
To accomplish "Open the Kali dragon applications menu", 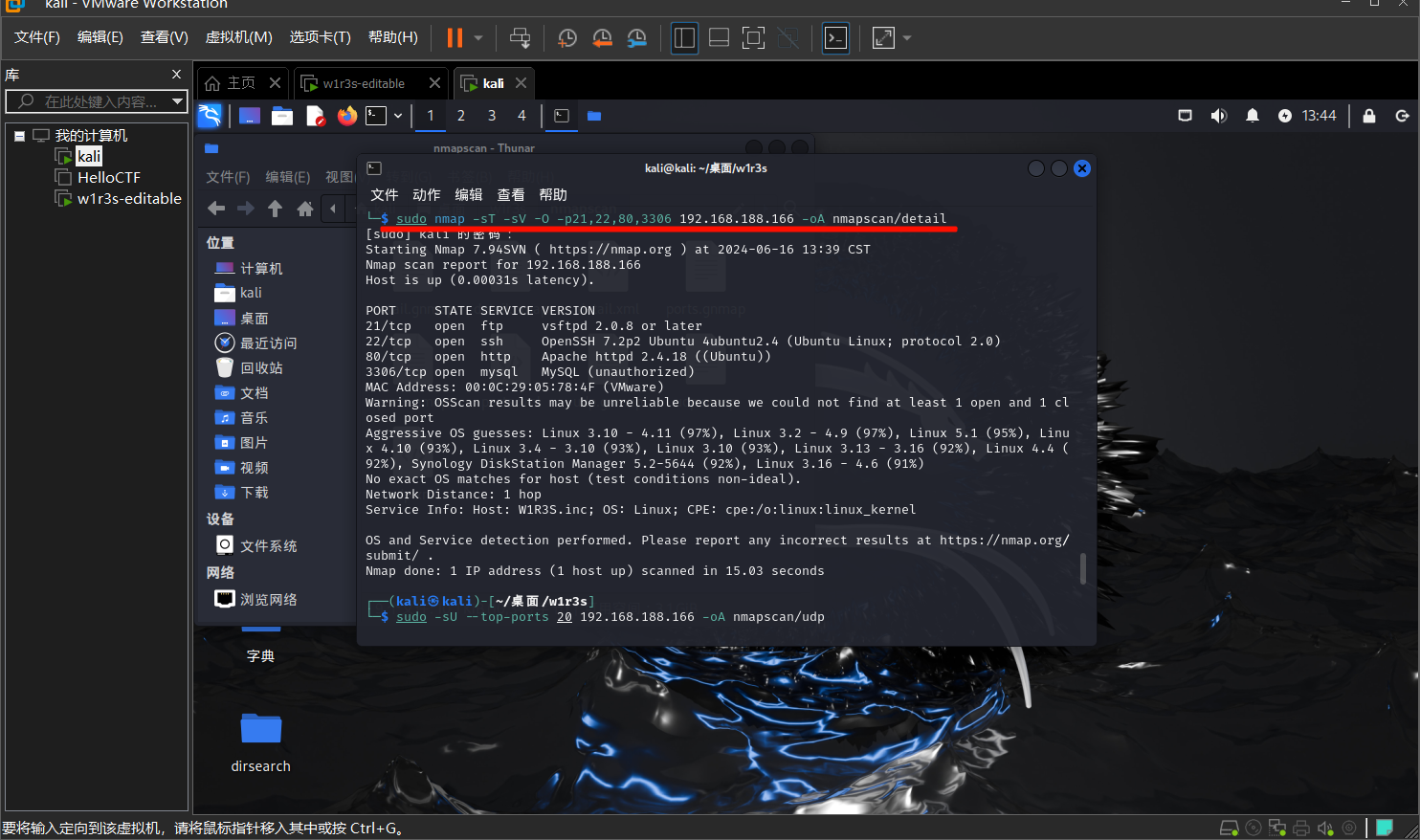I will [210, 116].
